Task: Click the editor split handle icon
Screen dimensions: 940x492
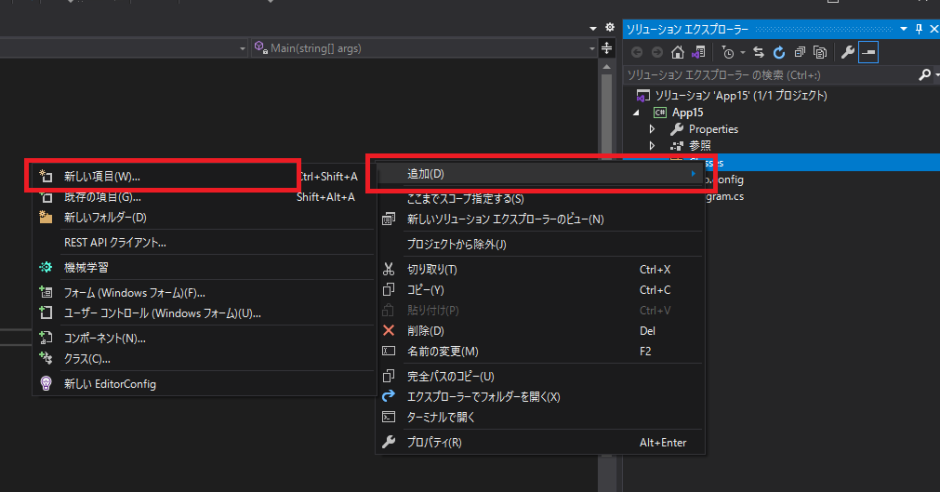Action: (607, 48)
